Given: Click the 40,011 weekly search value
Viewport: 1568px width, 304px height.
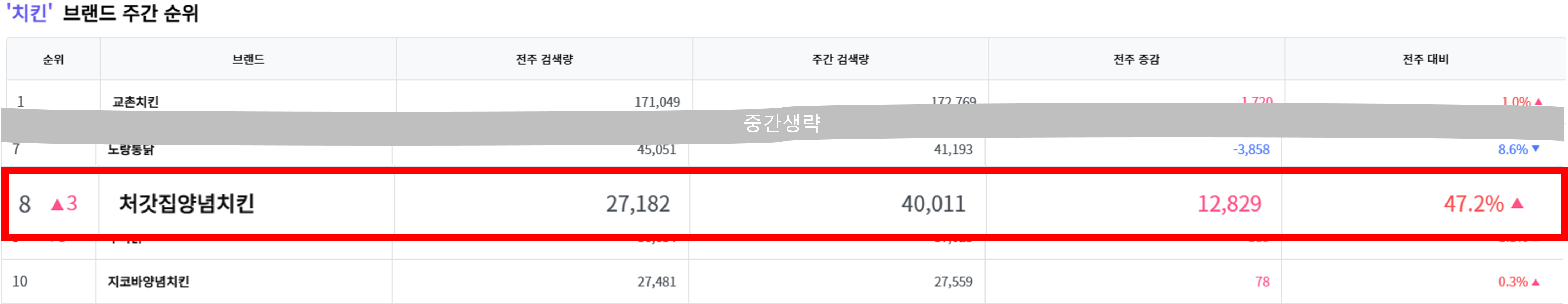Looking at the screenshot, I should coord(933,203).
